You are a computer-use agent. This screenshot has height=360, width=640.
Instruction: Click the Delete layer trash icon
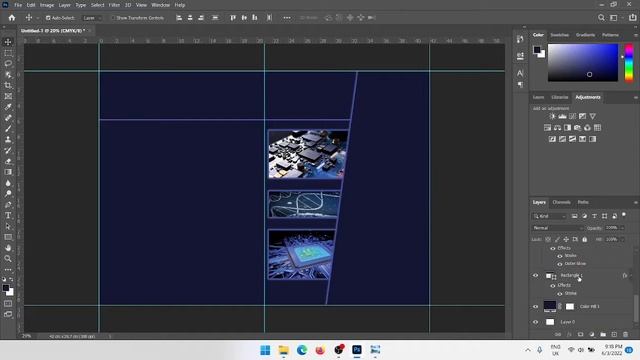626,334
